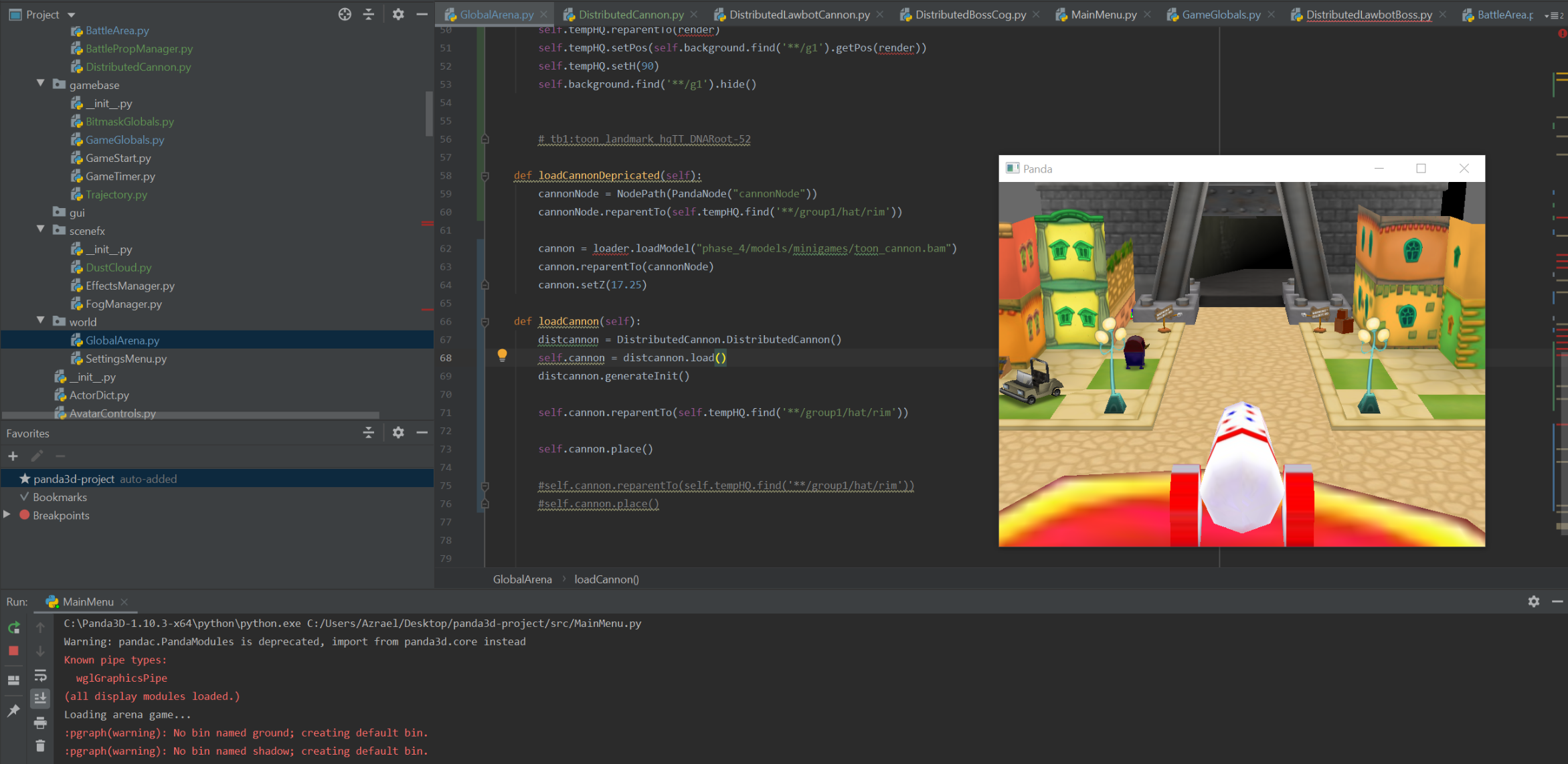Image resolution: width=1568 pixels, height=764 pixels.
Task: Click the locate current file icon in the Project panel
Action: (345, 14)
